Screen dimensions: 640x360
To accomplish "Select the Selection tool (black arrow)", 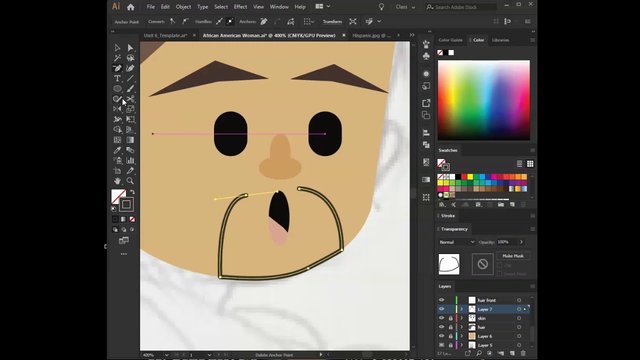I will (118, 48).
